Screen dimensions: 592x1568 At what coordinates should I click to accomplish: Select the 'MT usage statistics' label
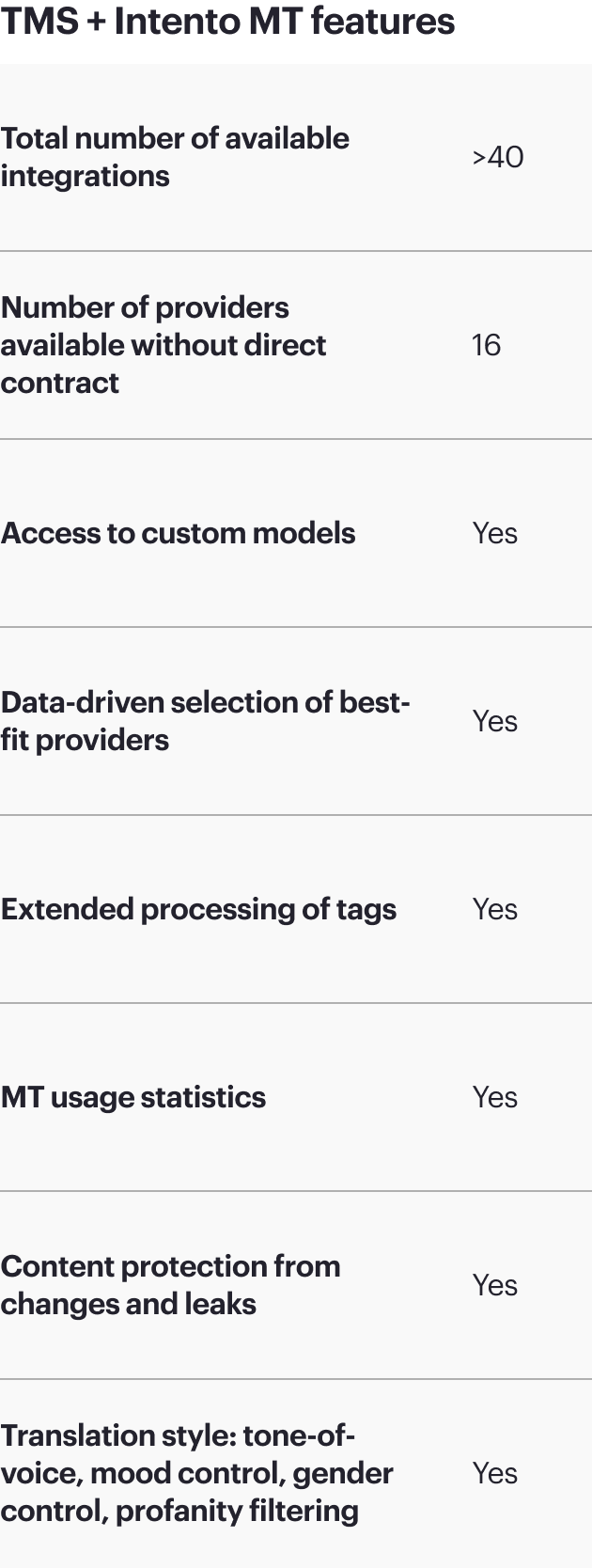(133, 1097)
